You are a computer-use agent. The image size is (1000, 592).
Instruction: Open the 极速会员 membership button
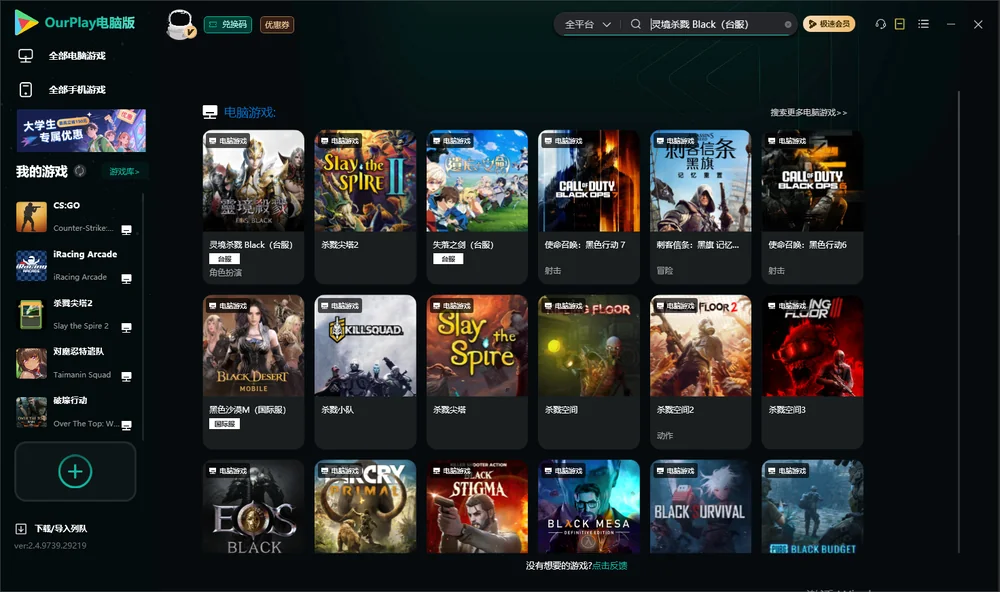(829, 24)
